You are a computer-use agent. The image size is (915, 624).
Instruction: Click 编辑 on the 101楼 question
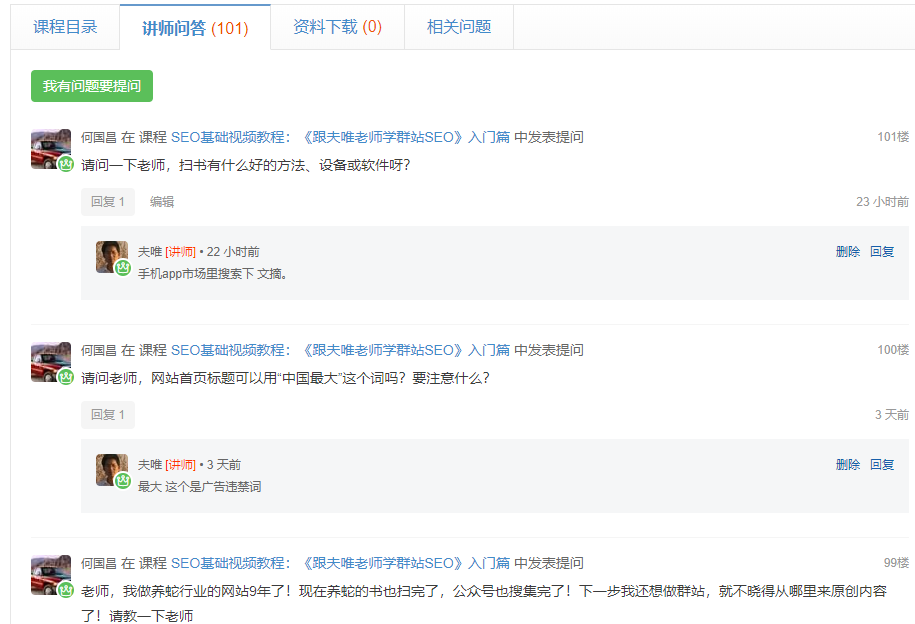point(162,202)
